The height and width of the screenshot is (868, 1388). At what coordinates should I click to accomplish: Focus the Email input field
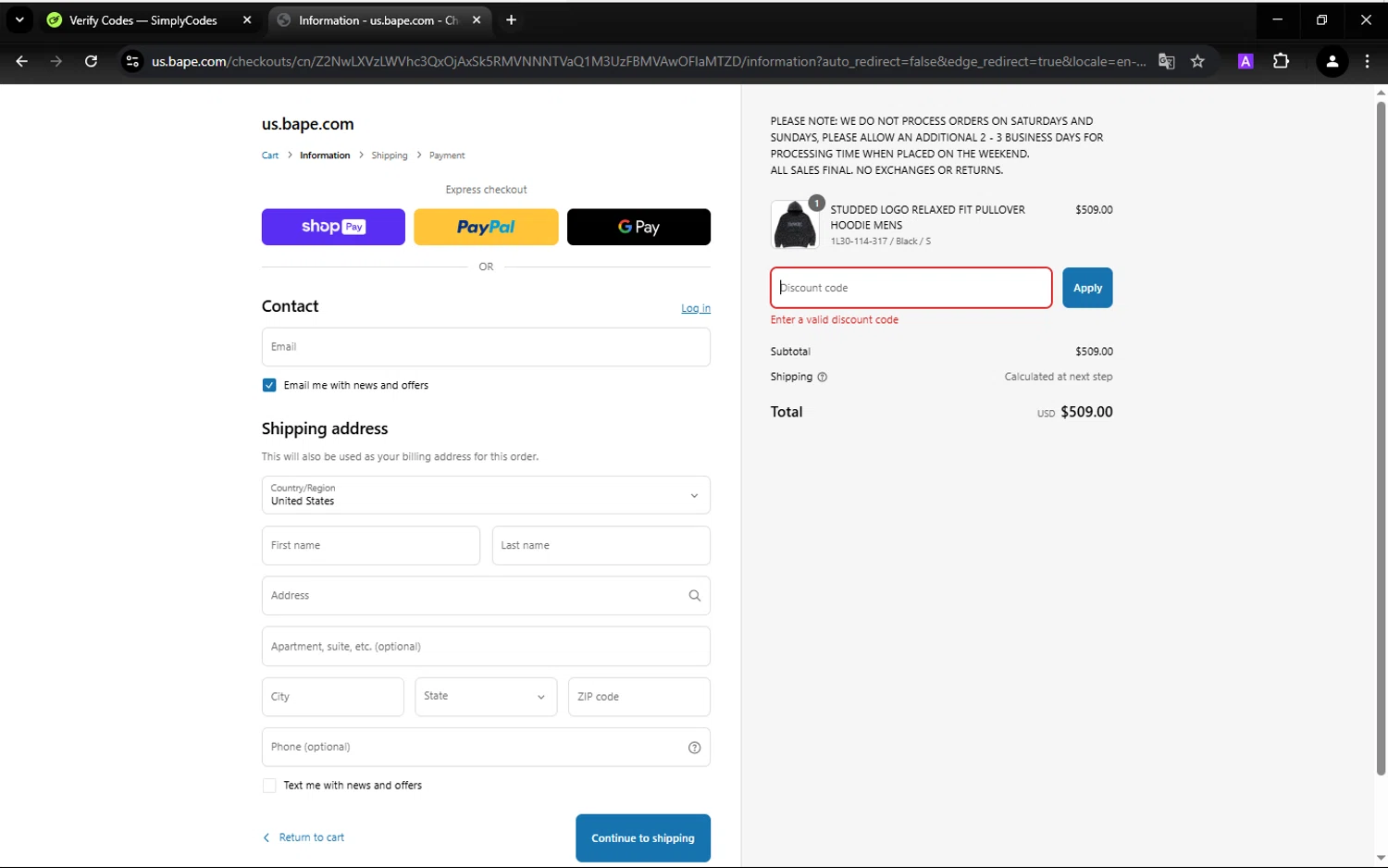[x=486, y=347]
